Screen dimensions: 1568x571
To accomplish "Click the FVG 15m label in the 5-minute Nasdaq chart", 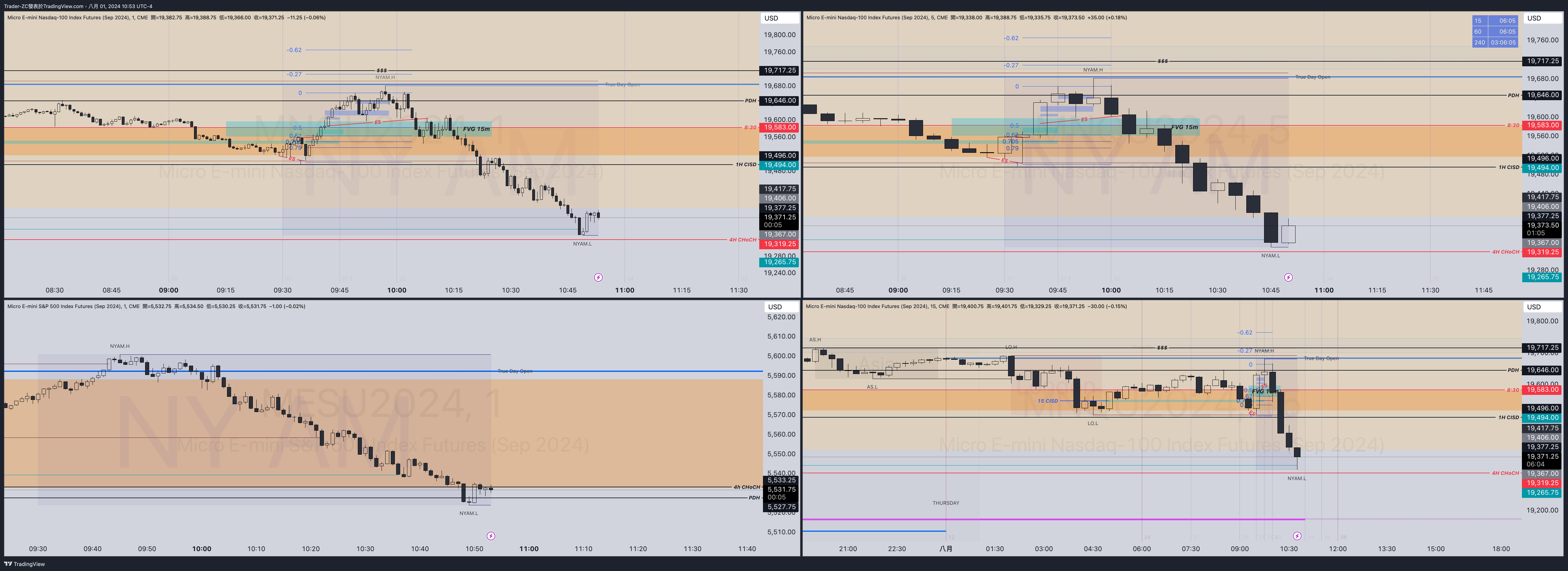I will (x=1185, y=127).
